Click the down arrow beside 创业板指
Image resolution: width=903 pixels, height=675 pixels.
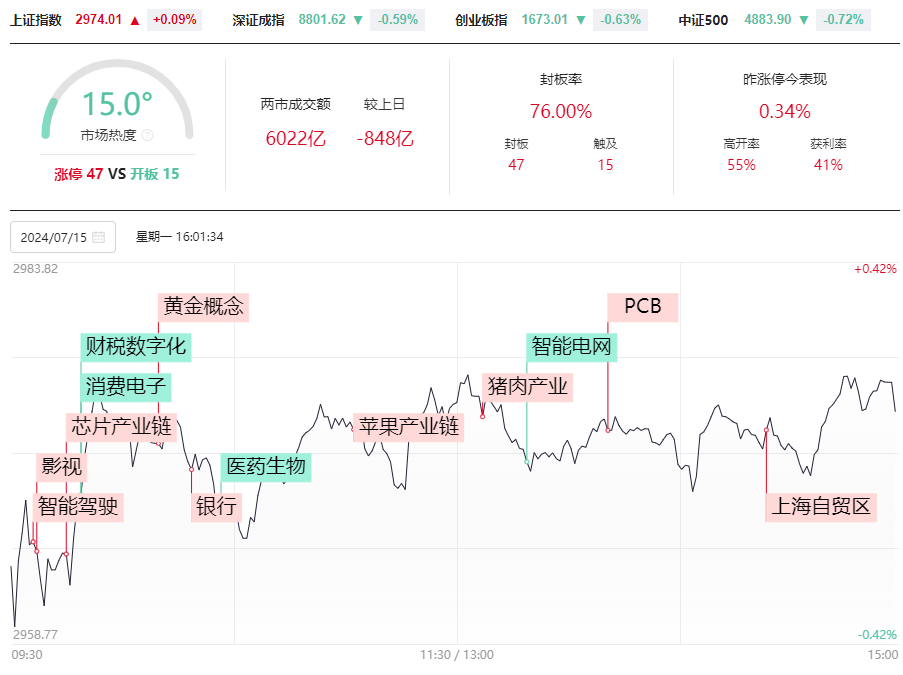pyautogui.click(x=581, y=19)
